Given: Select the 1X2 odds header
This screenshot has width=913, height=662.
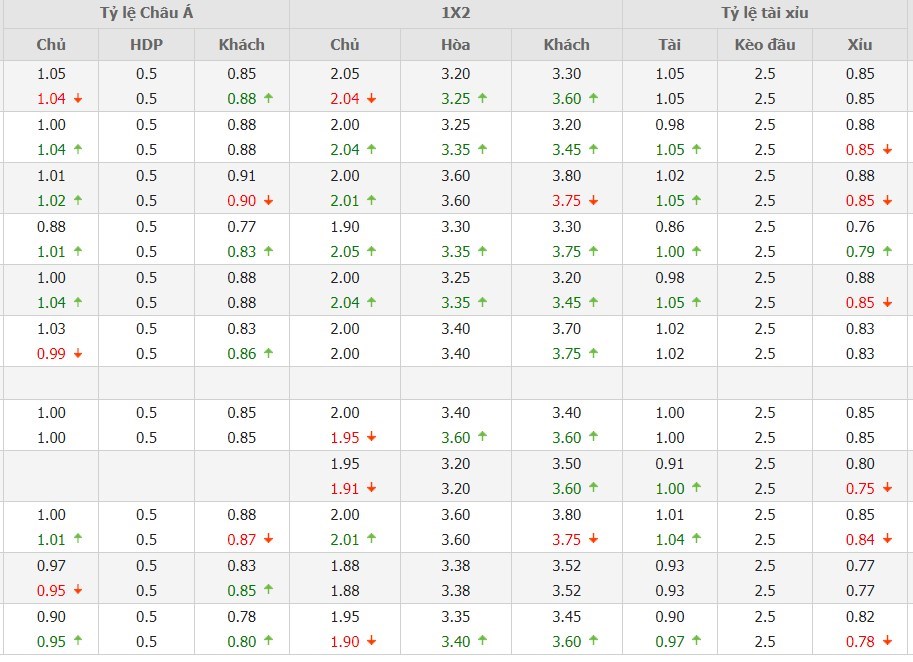Looking at the screenshot, I should (x=455, y=14).
